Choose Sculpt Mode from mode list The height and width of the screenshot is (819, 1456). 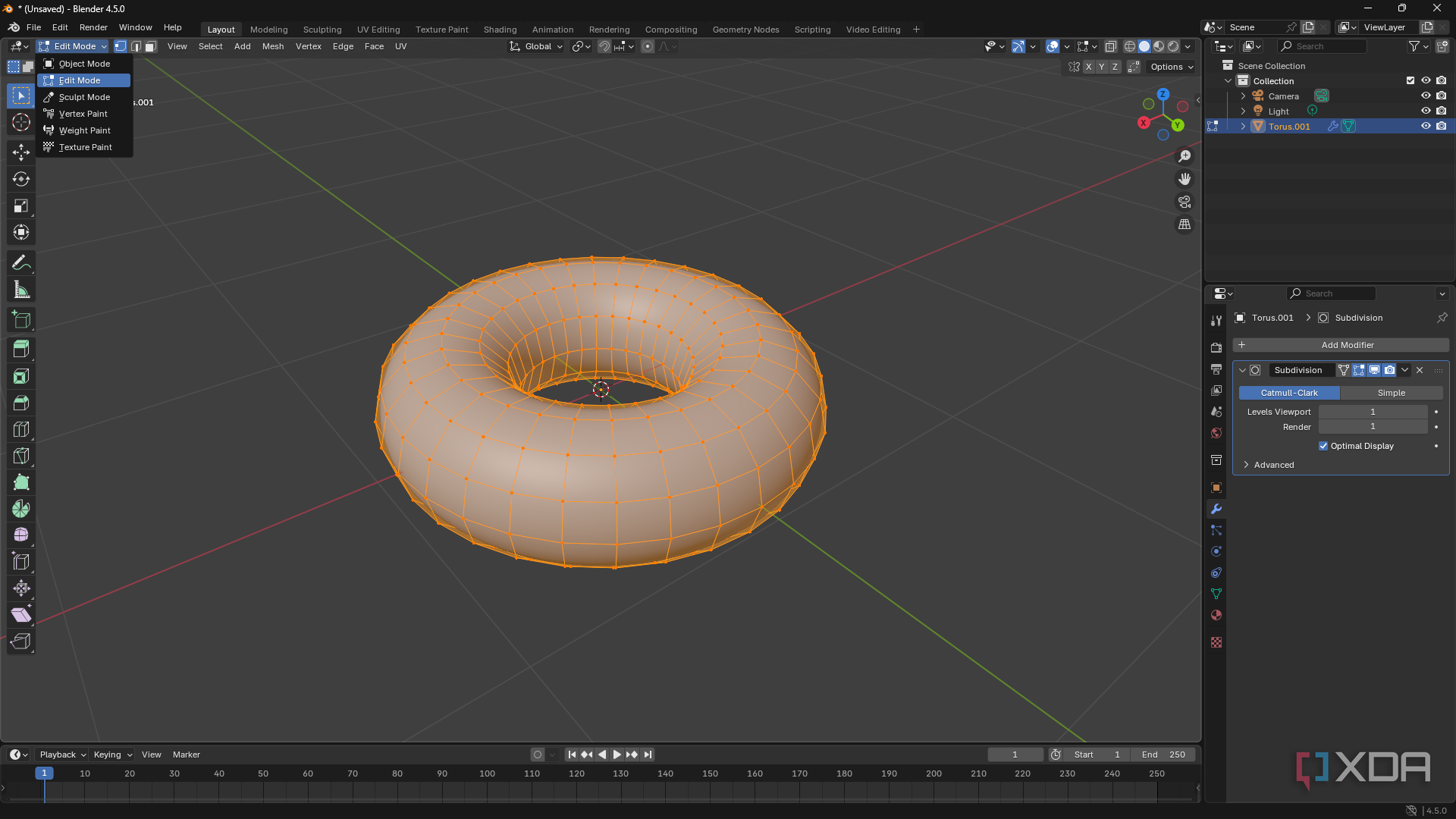click(84, 97)
